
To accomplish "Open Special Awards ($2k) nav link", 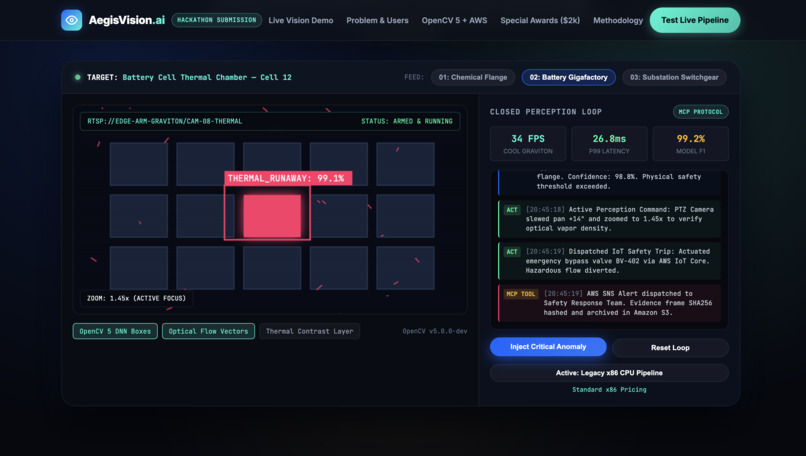I will point(540,21).
